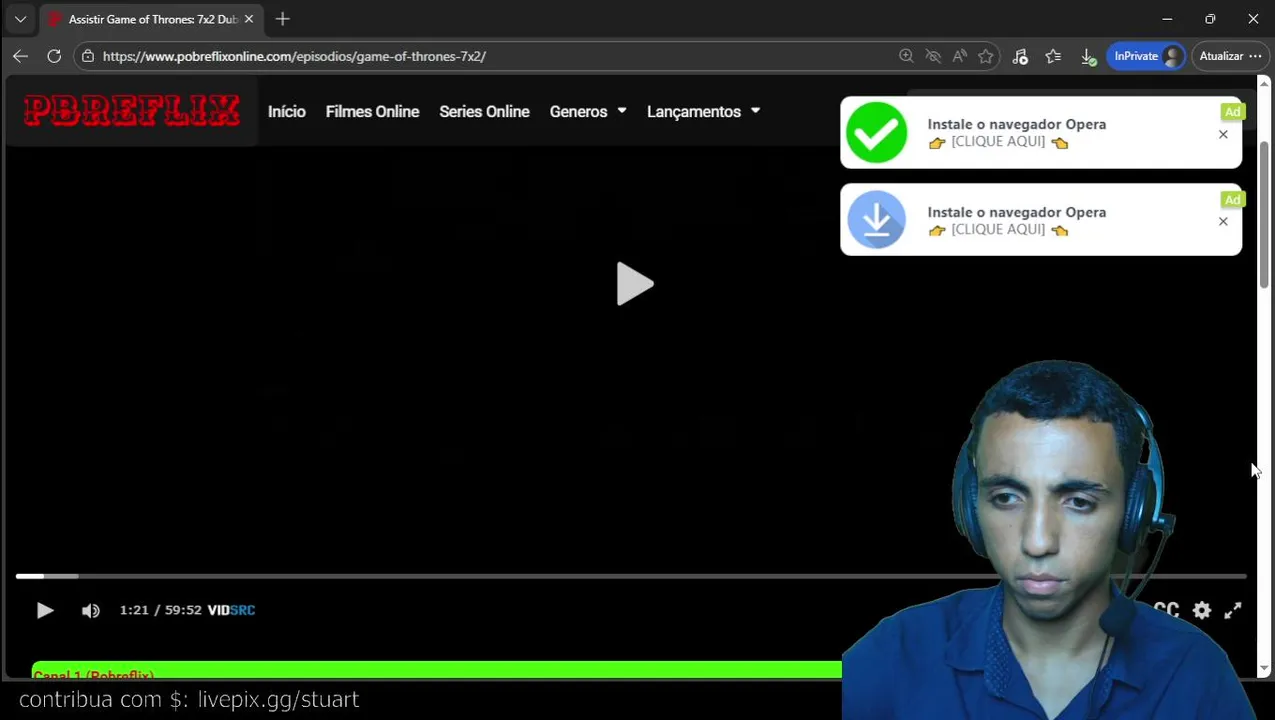This screenshot has height=720, width=1275.
Task: Click the video progress bar
Action: coord(631,576)
